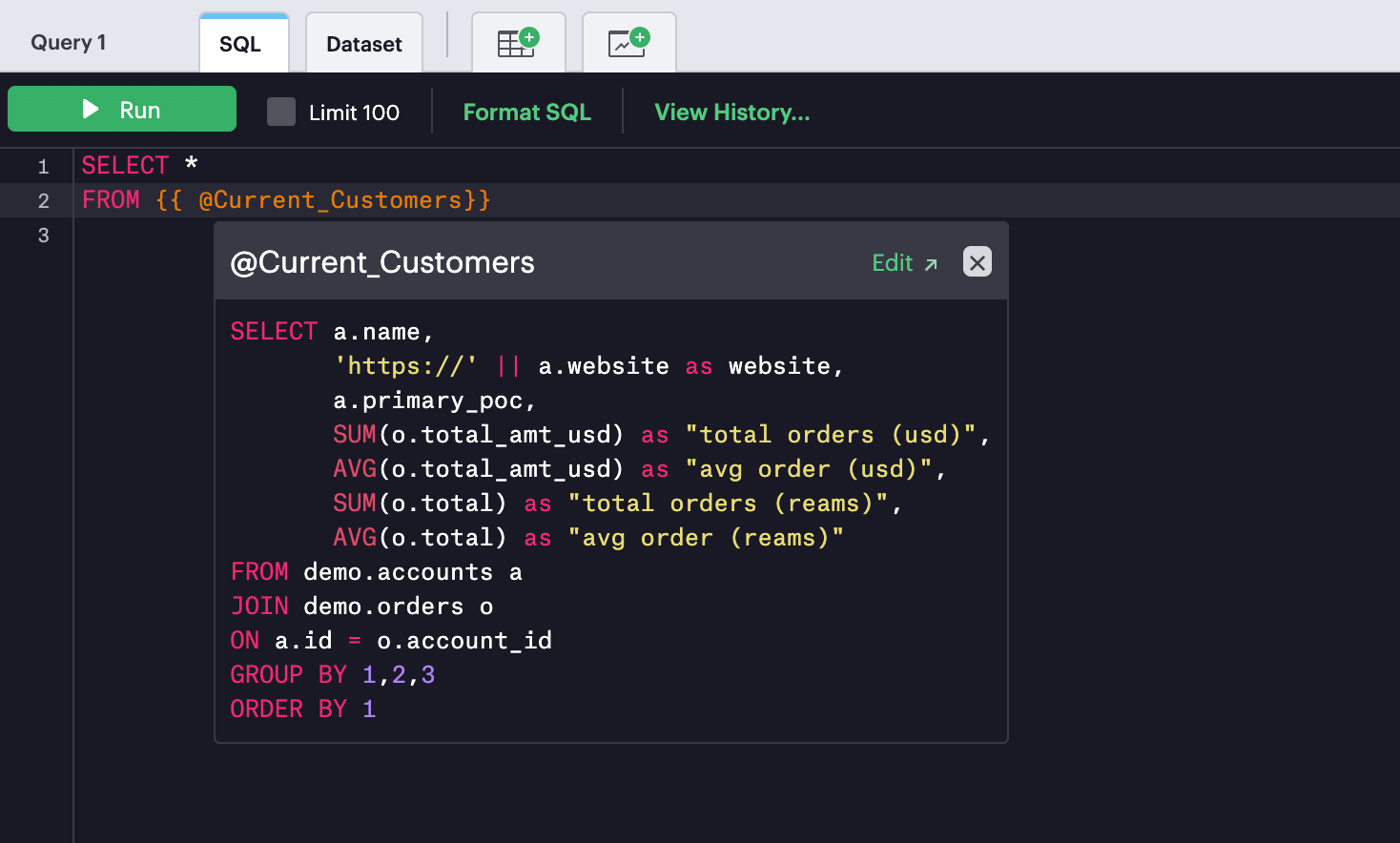
Task: Click the "avg order (reams)" alias line
Action: pyautogui.click(x=588, y=538)
